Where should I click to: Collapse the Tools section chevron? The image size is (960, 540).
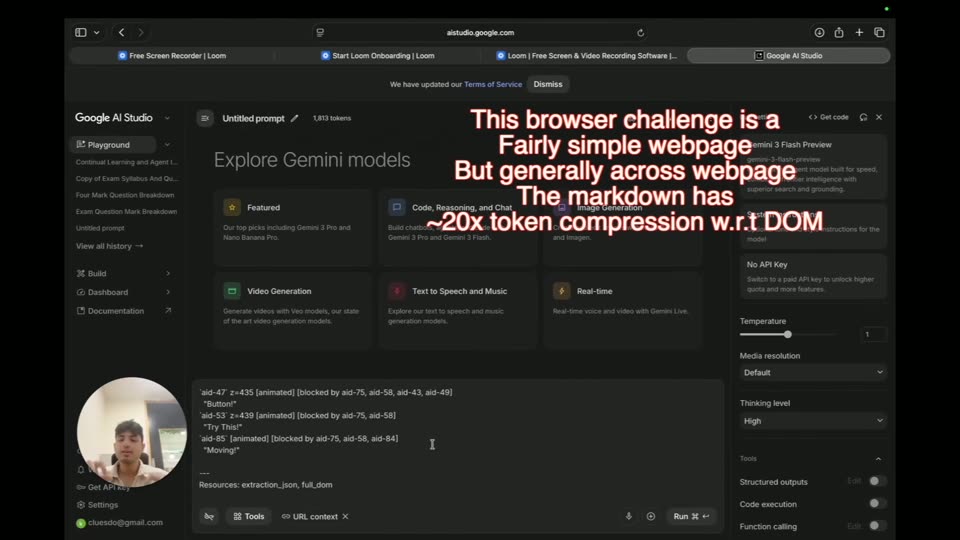[x=878, y=459]
